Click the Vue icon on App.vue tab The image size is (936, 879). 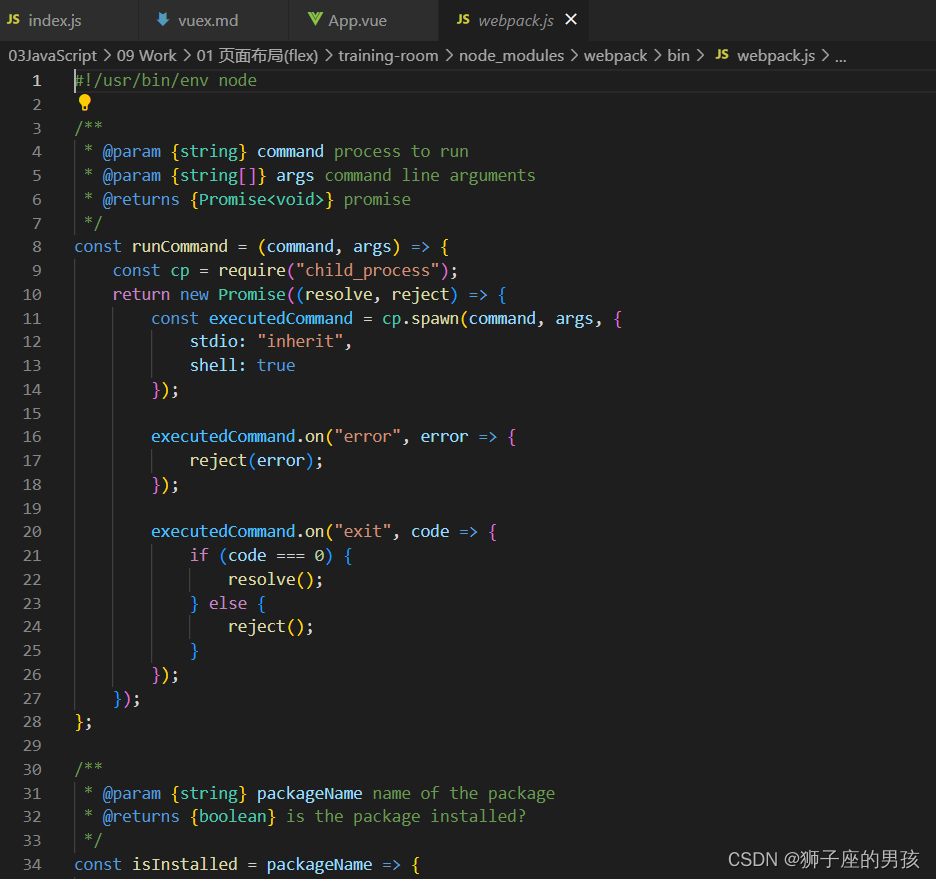pyautogui.click(x=315, y=20)
